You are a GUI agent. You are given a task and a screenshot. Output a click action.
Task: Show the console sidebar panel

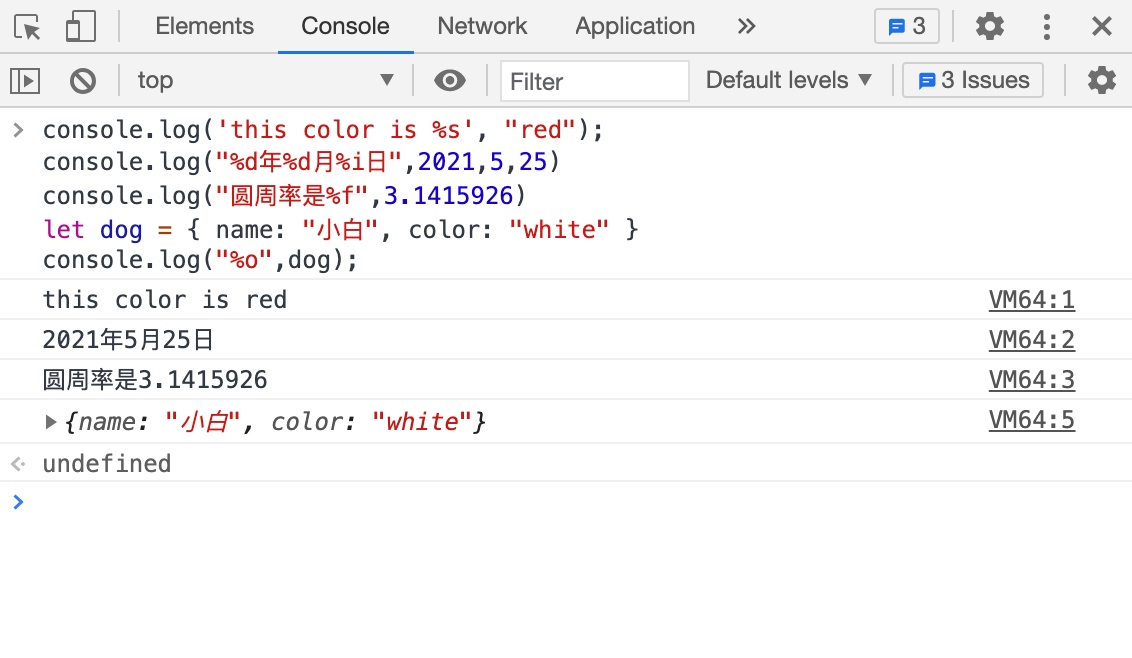click(25, 80)
